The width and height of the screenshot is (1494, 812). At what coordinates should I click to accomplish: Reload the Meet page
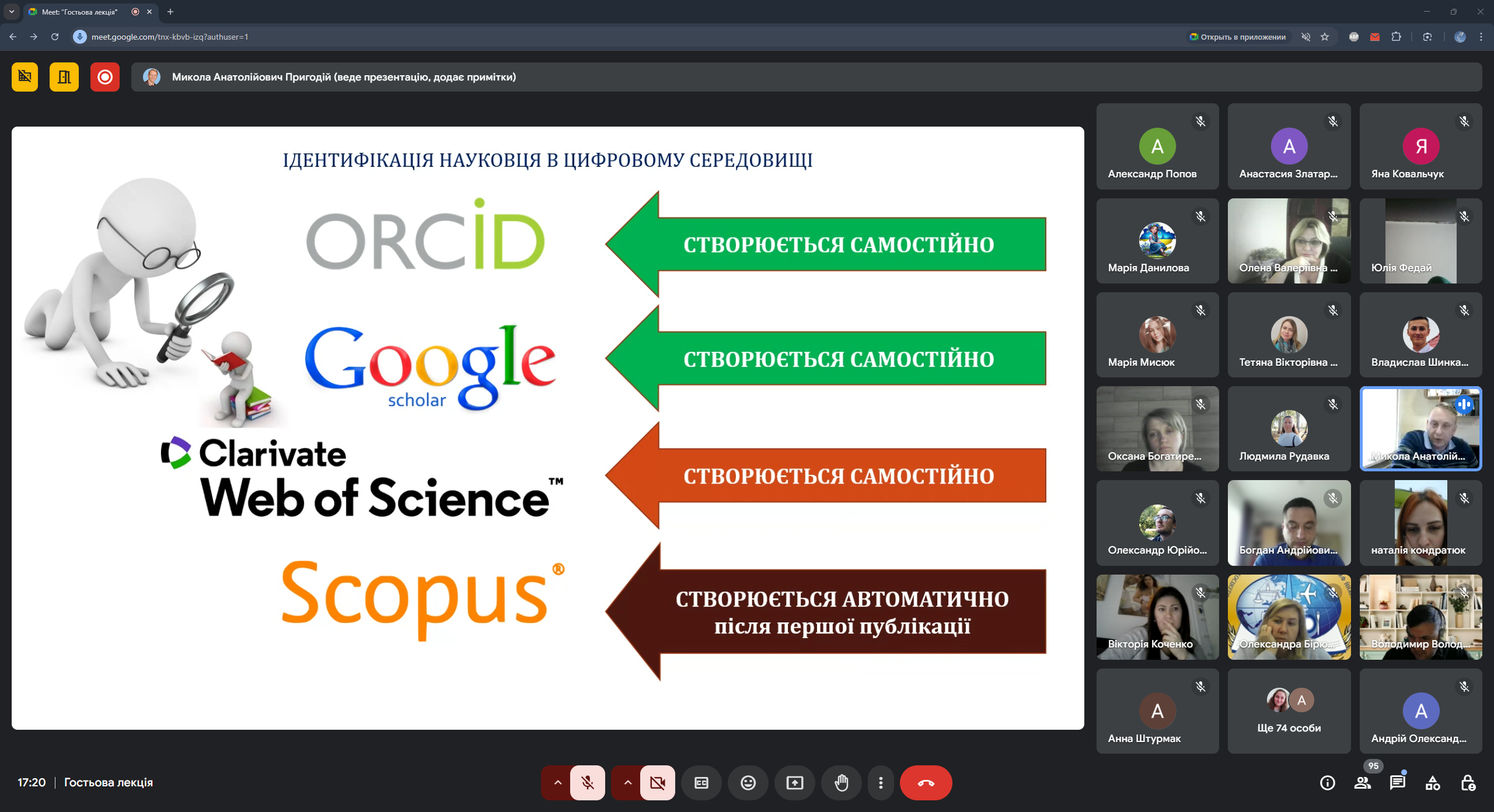click(x=55, y=37)
